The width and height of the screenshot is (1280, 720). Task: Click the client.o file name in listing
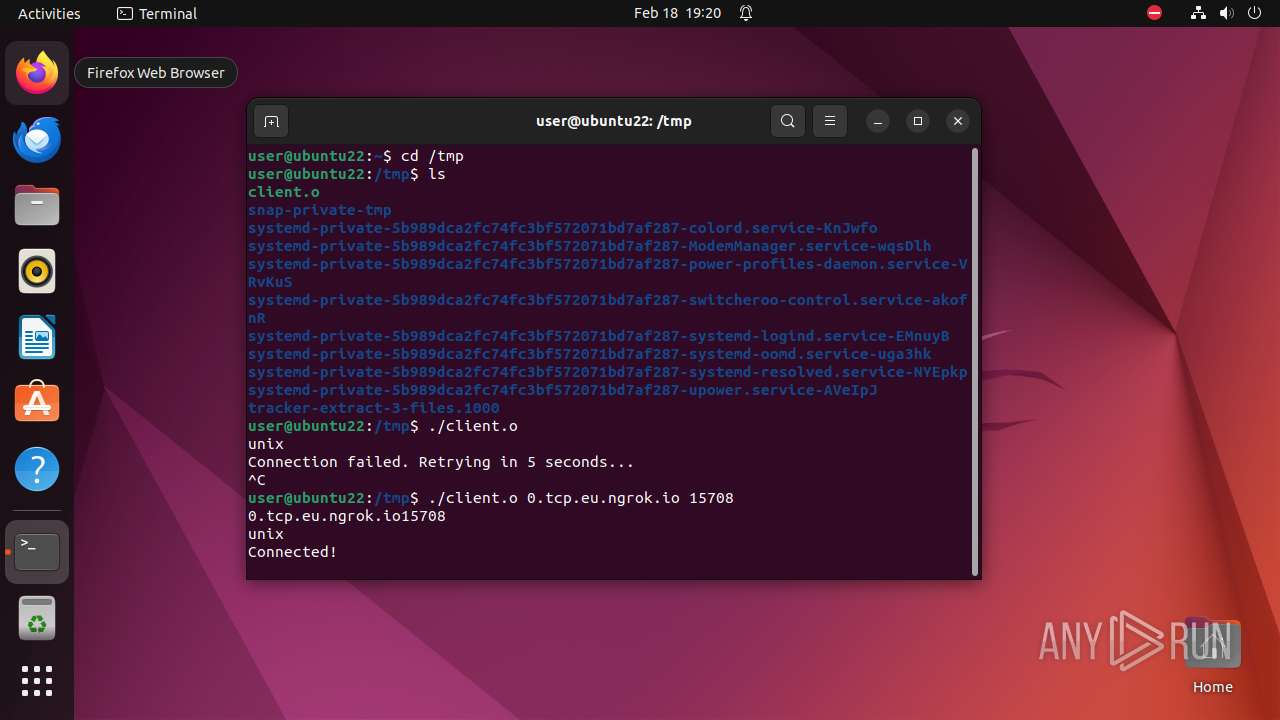284,192
